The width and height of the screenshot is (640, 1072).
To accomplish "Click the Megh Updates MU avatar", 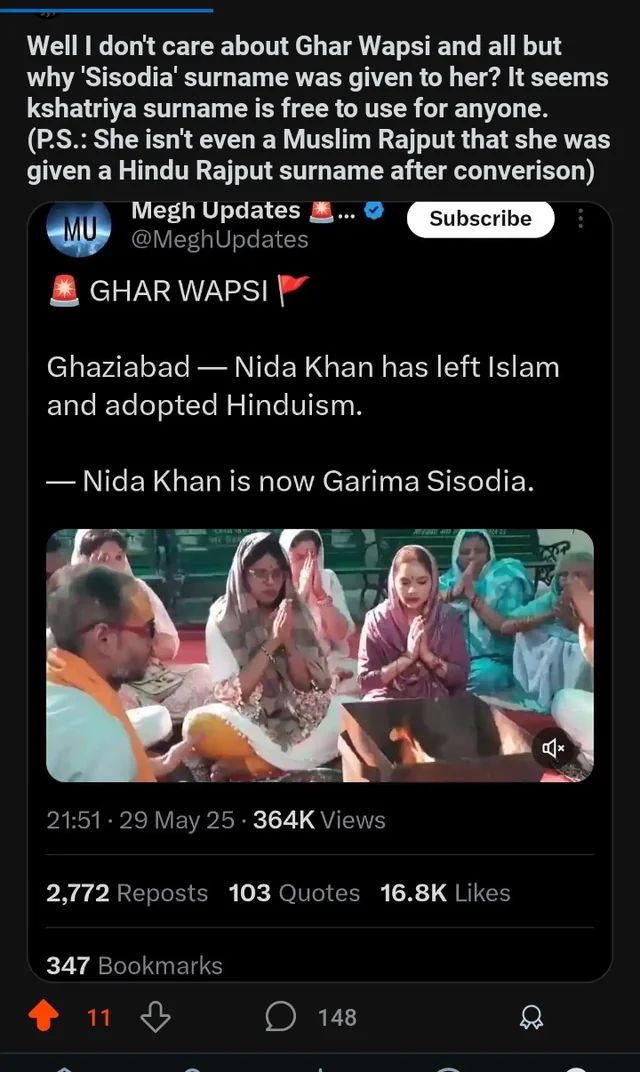I will [x=79, y=228].
